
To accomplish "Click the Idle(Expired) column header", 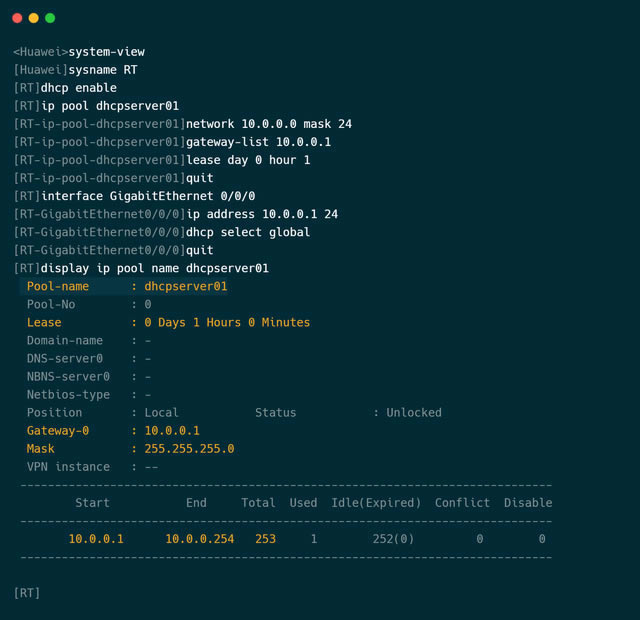I will [374, 503].
